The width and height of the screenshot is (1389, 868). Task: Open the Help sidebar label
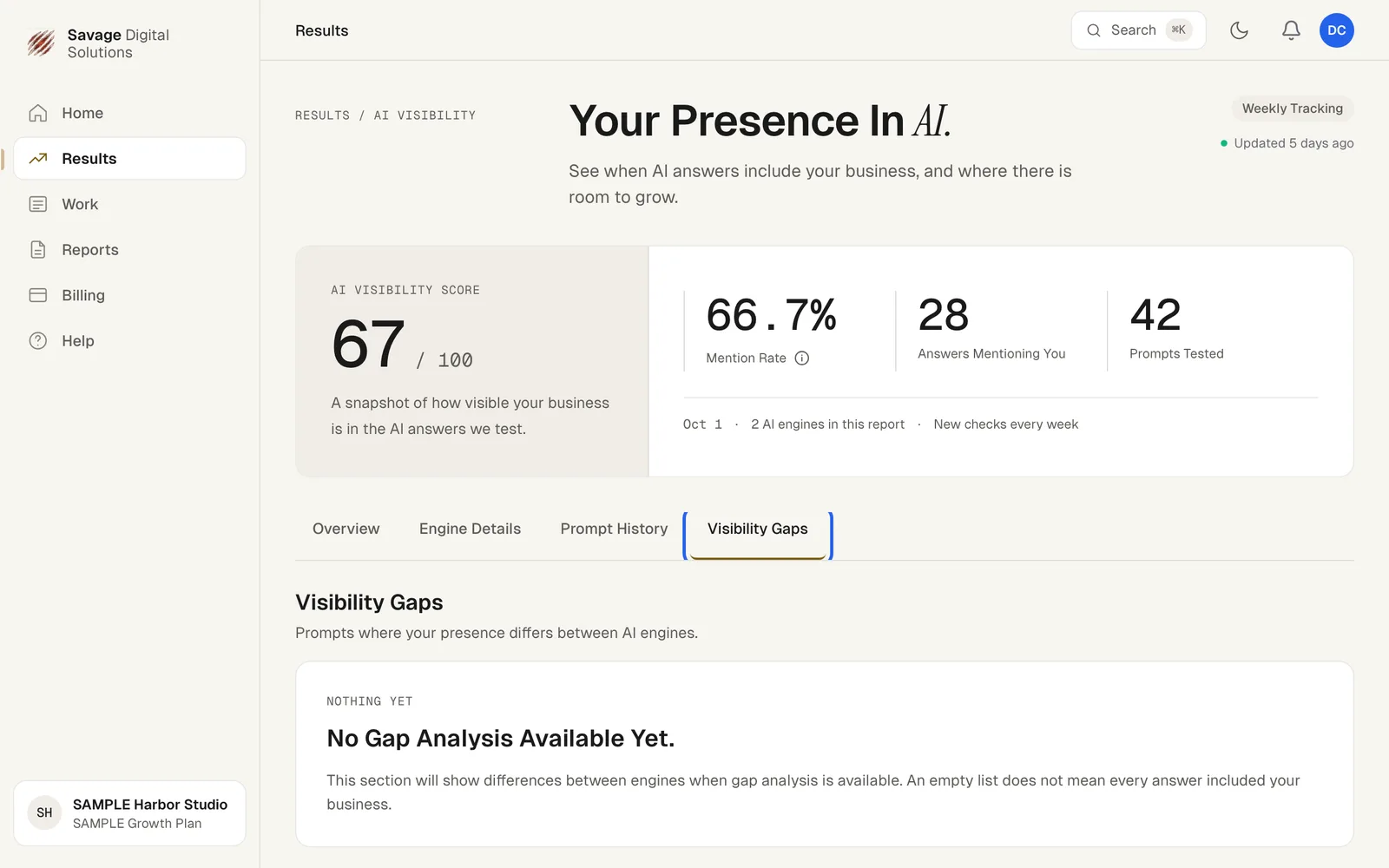[78, 341]
